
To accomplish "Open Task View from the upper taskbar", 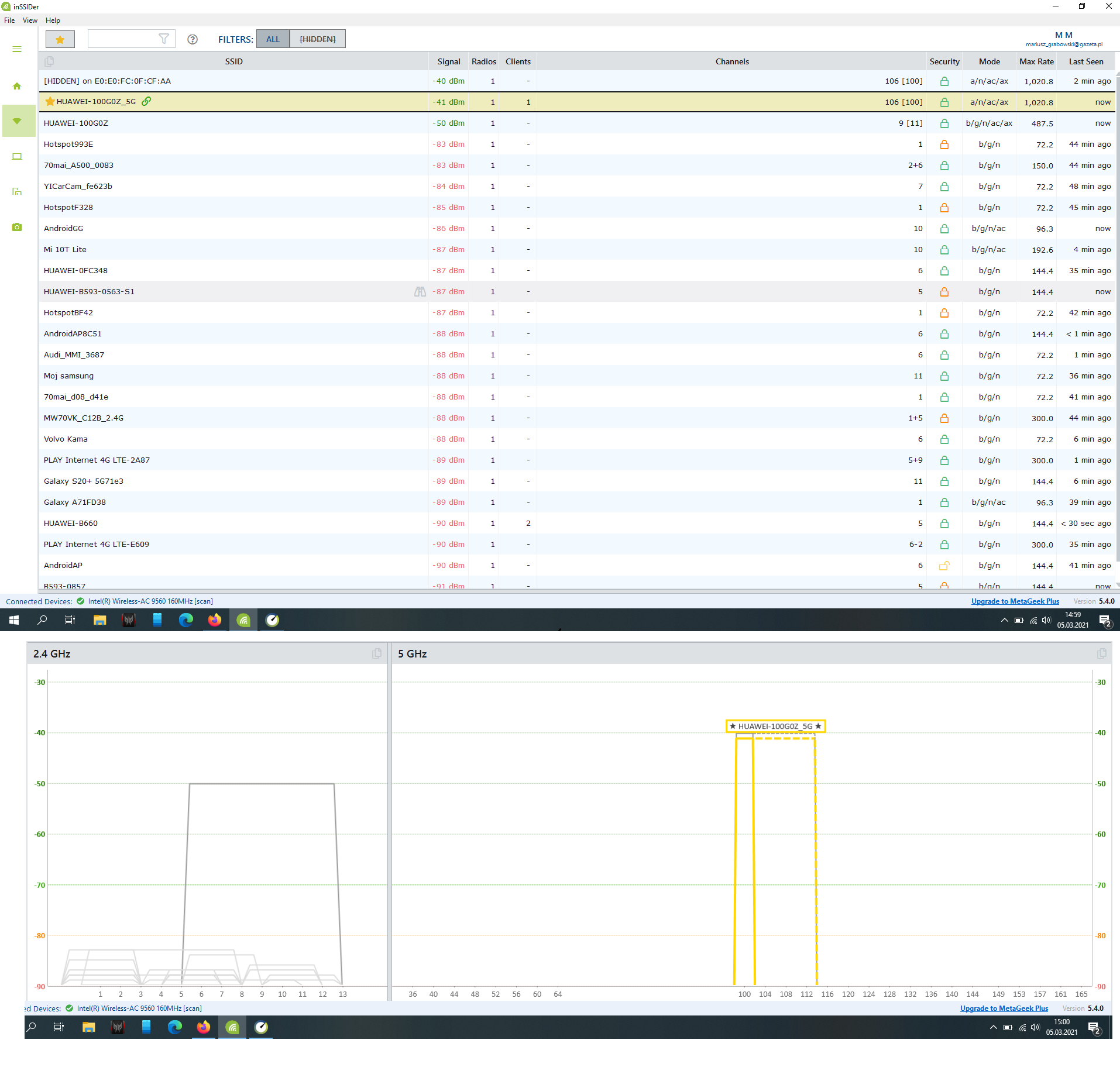I will [x=70, y=620].
